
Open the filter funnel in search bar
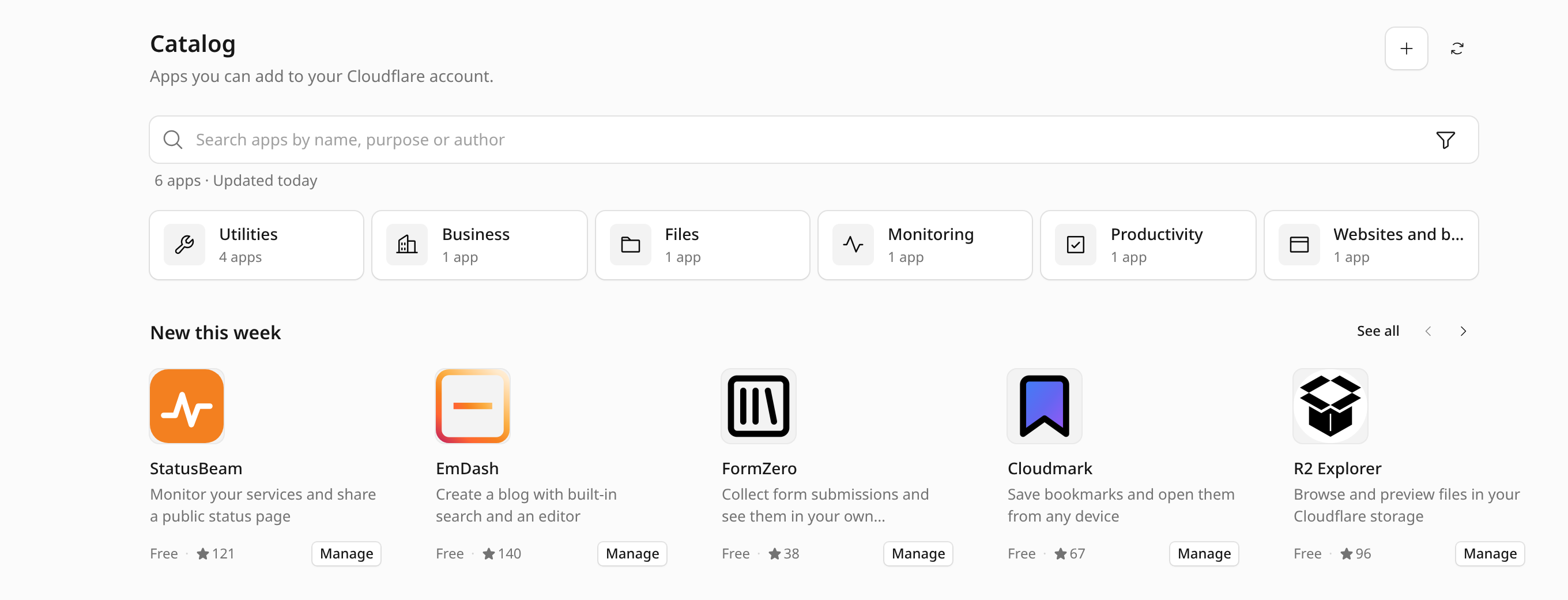tap(1445, 140)
